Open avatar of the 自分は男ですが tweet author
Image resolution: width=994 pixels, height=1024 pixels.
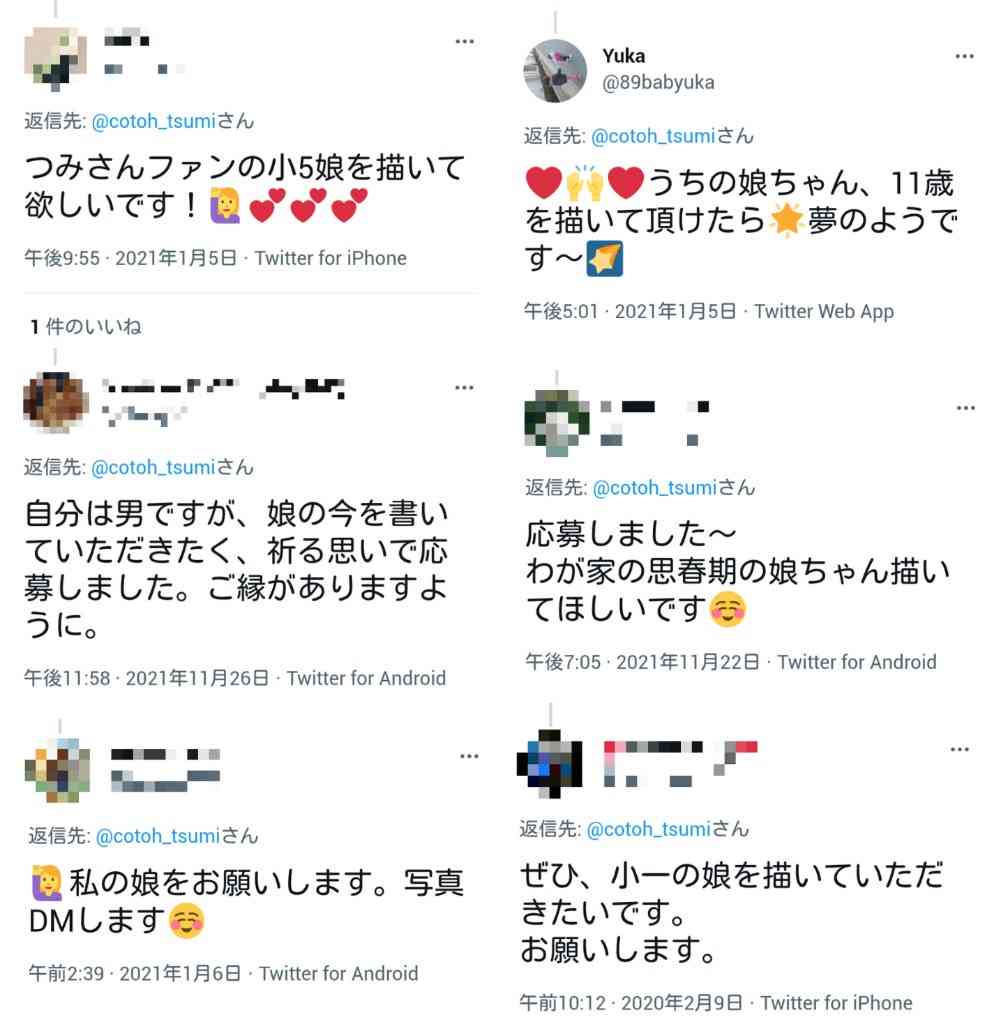coord(56,403)
